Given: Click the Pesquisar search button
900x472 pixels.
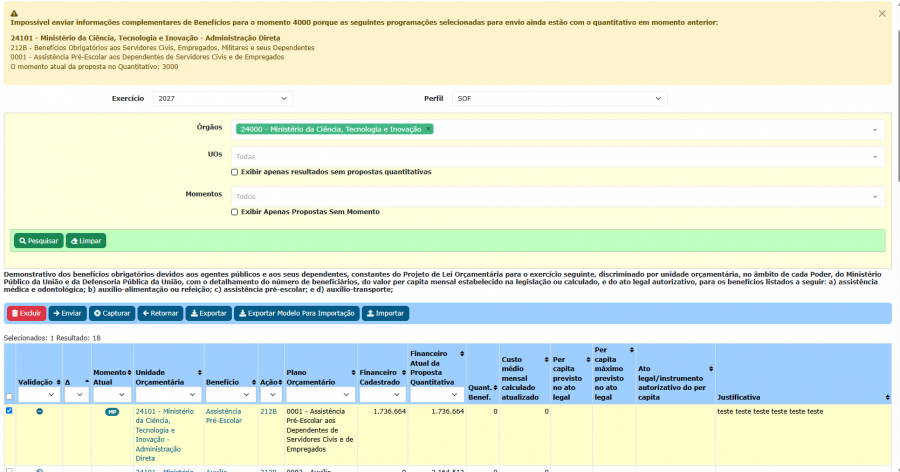Looking at the screenshot, I should click(x=38, y=241).
